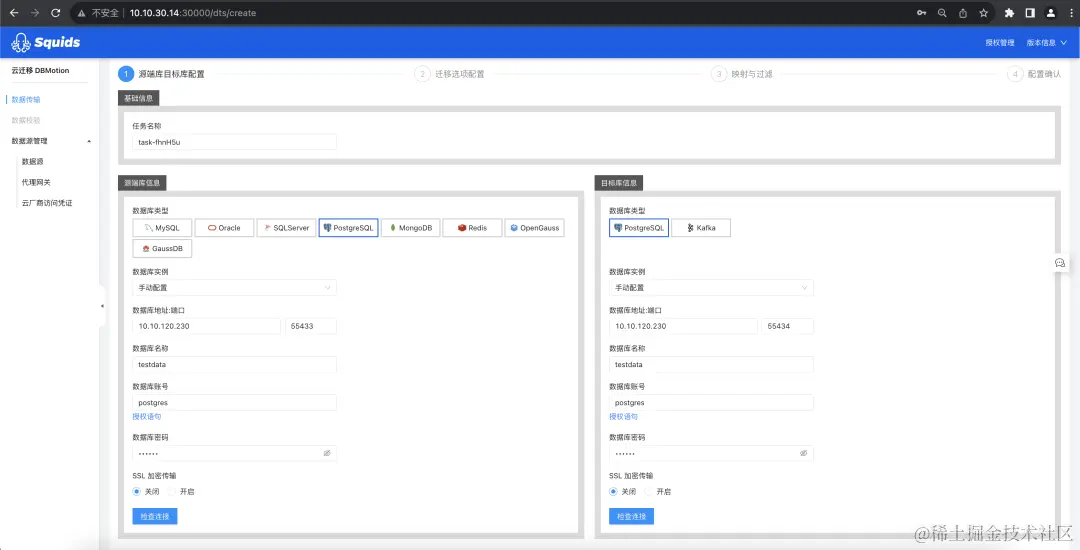Click the share page icon
Image resolution: width=1080 pixels, height=550 pixels.
(x=963, y=12)
